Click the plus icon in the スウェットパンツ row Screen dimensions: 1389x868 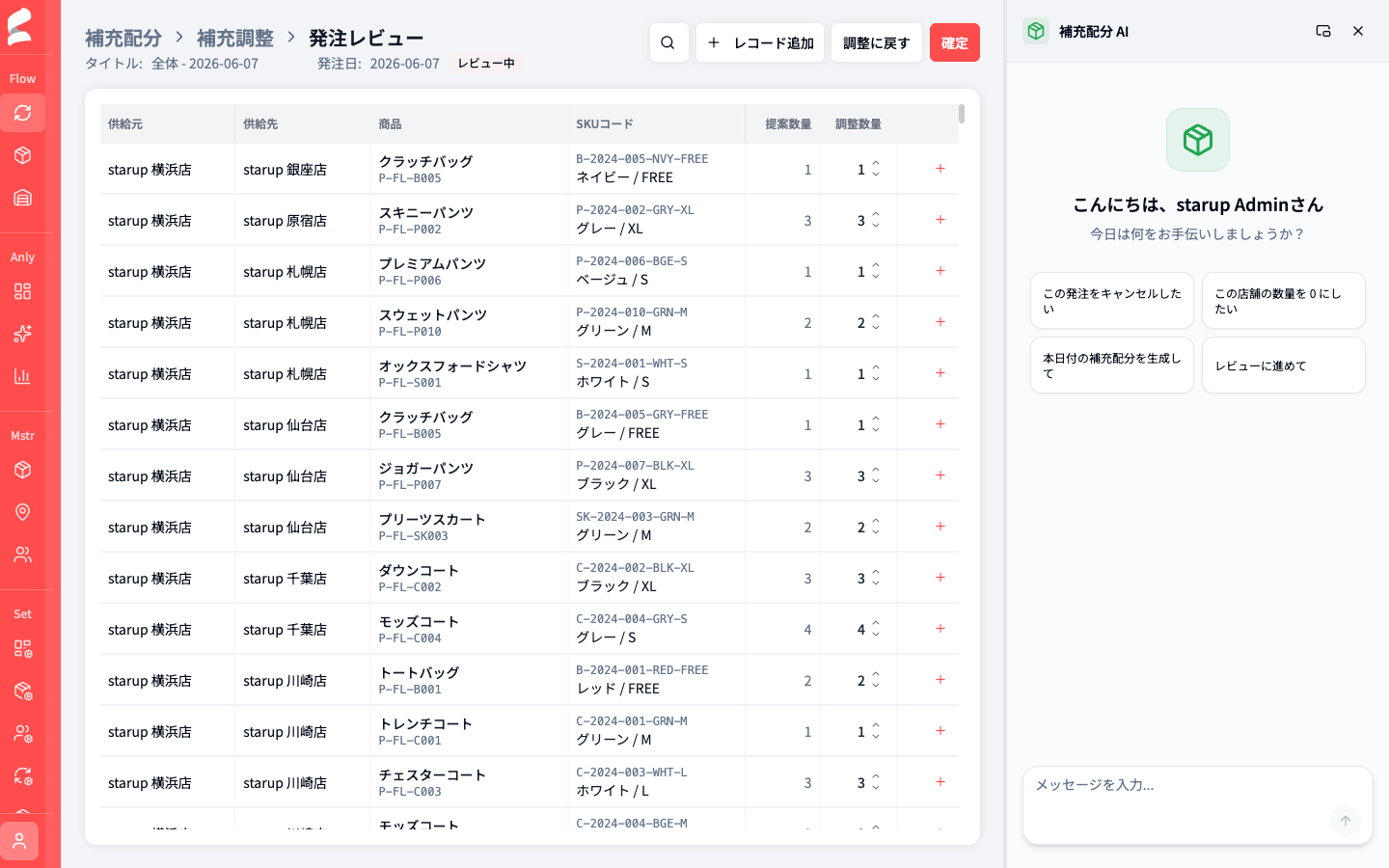click(940, 322)
